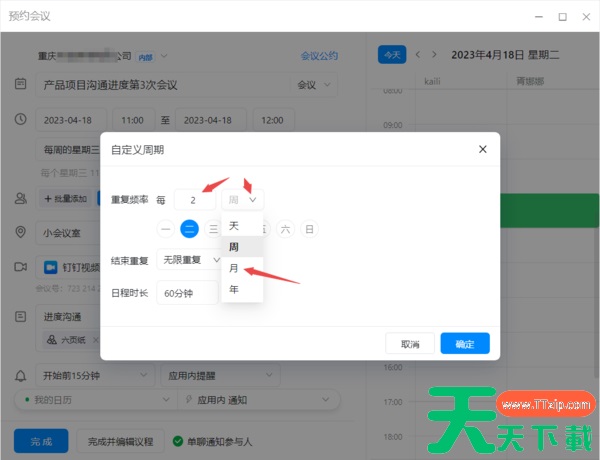
Task: Click the clock time icon
Action: (20, 119)
